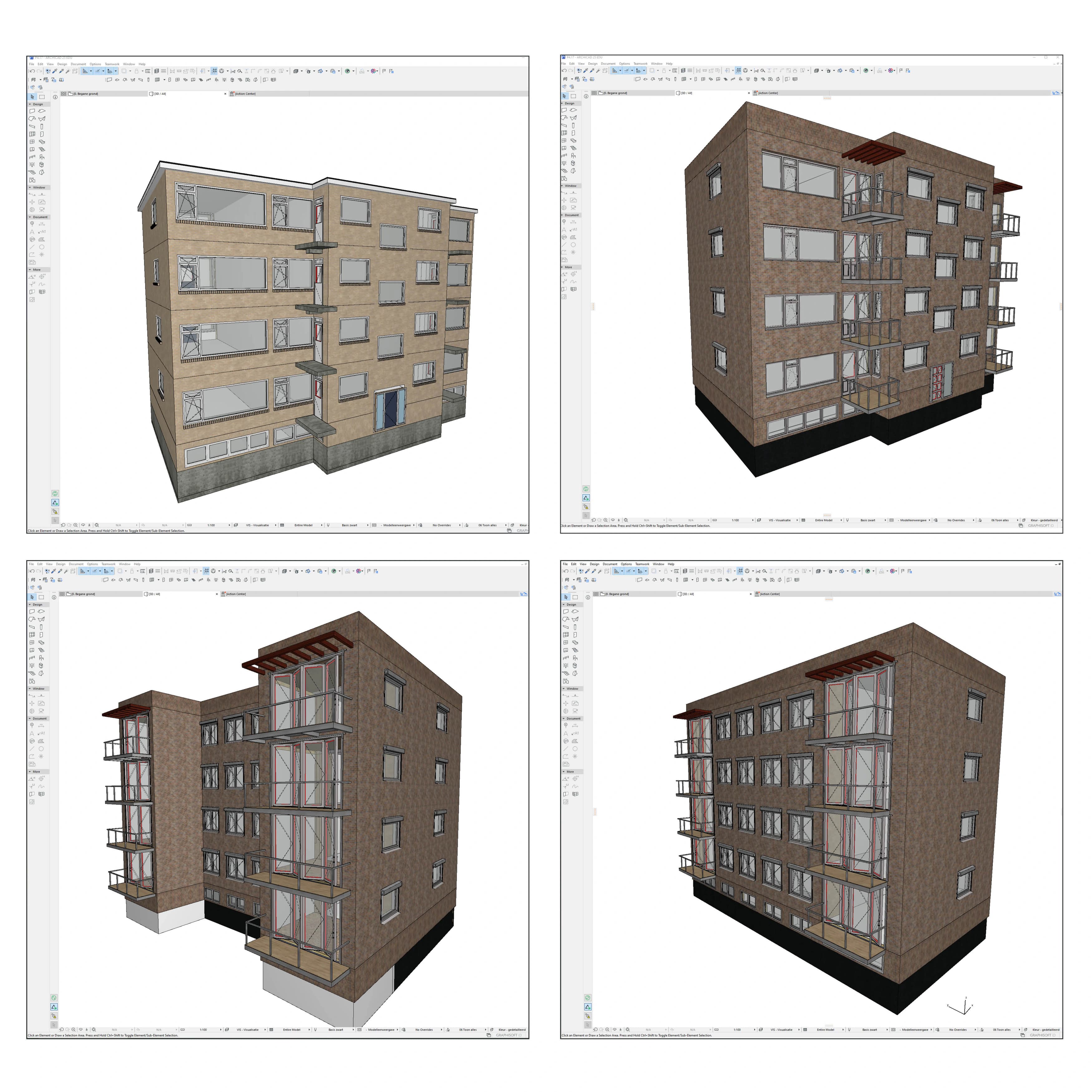Select the Line tool in bottom-left window toolbox

click(x=32, y=748)
